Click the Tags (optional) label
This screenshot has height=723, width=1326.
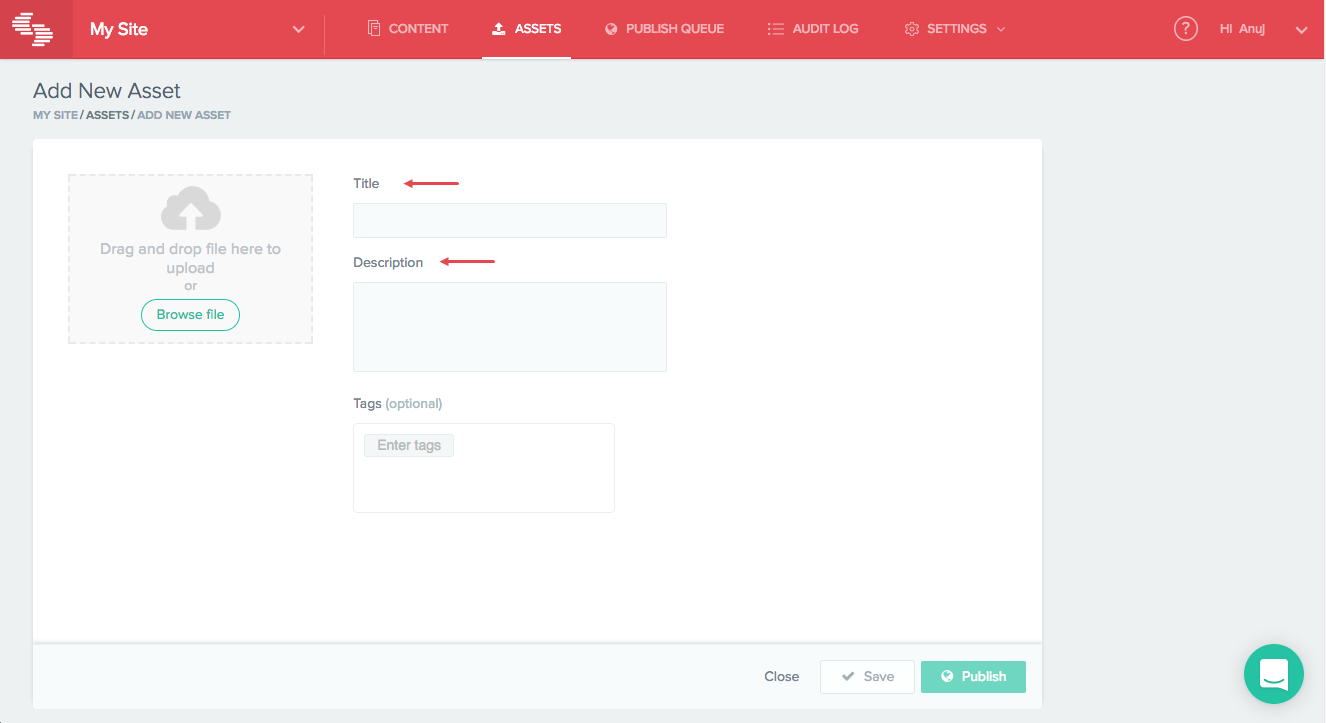pos(397,403)
